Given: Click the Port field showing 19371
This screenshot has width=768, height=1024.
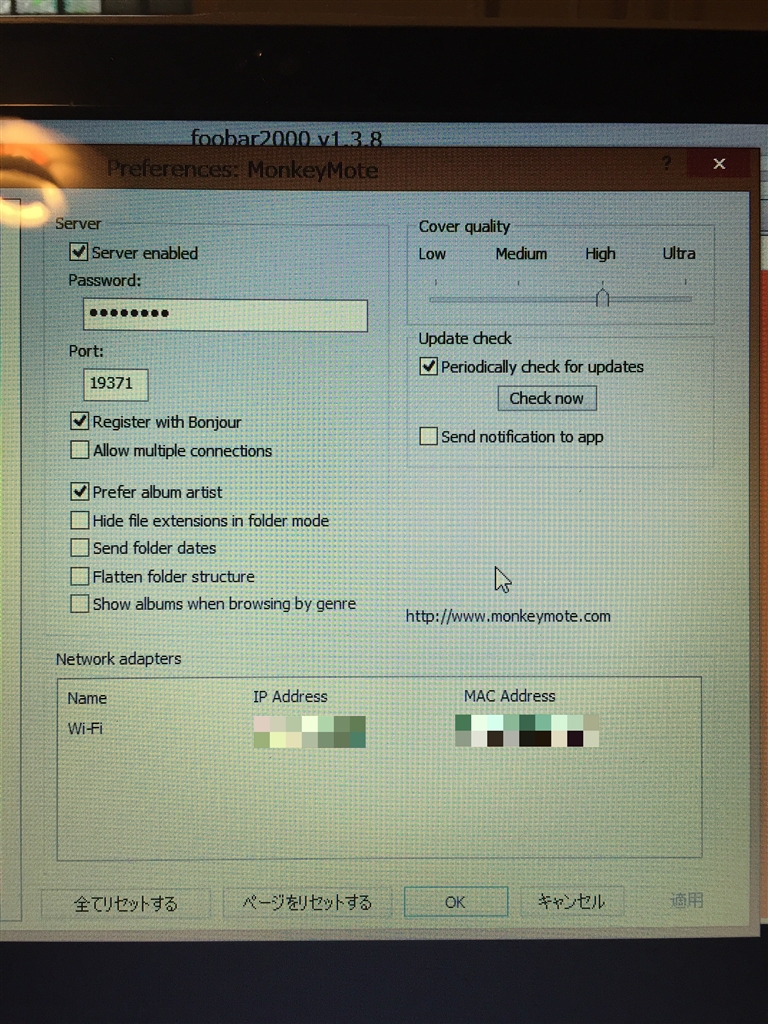Looking at the screenshot, I should pyautogui.click(x=116, y=385).
